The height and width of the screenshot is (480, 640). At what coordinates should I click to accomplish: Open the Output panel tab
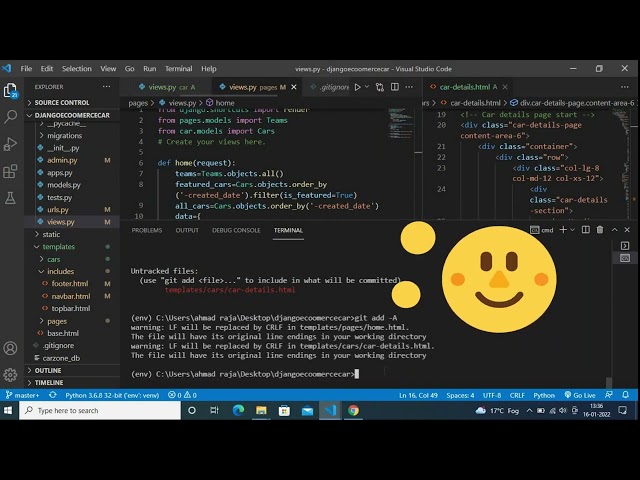pos(187,230)
